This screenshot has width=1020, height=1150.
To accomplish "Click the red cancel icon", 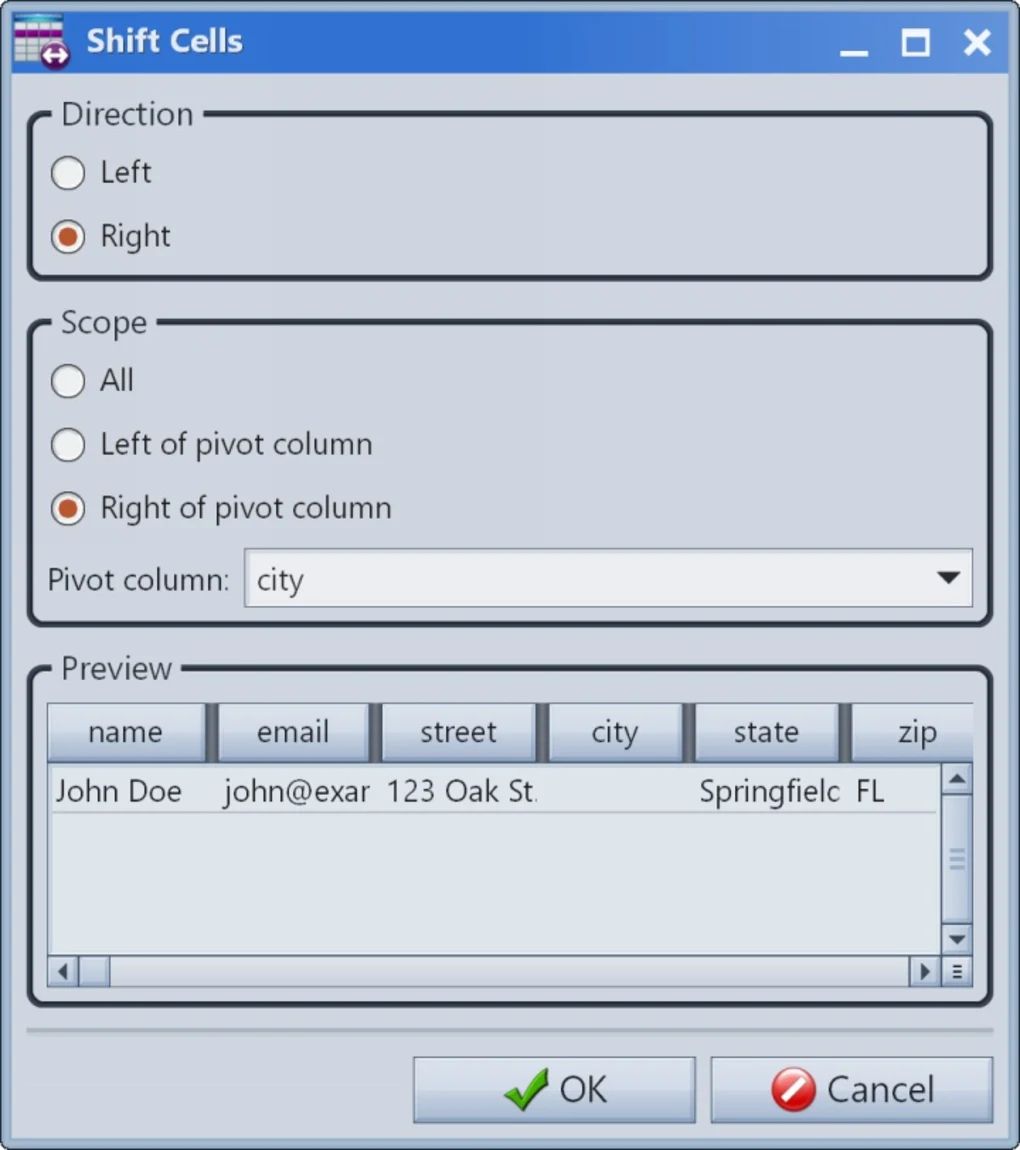I will tap(793, 1090).
